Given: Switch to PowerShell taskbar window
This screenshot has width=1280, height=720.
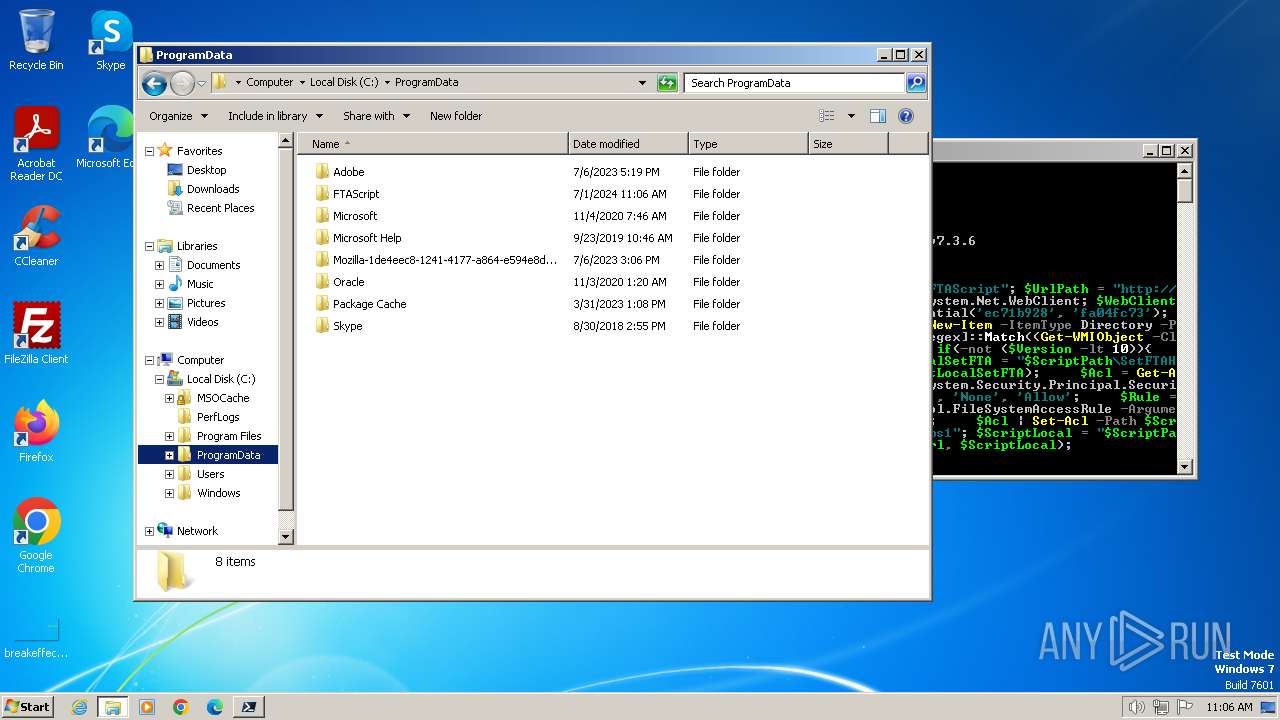Looking at the screenshot, I should point(249,707).
